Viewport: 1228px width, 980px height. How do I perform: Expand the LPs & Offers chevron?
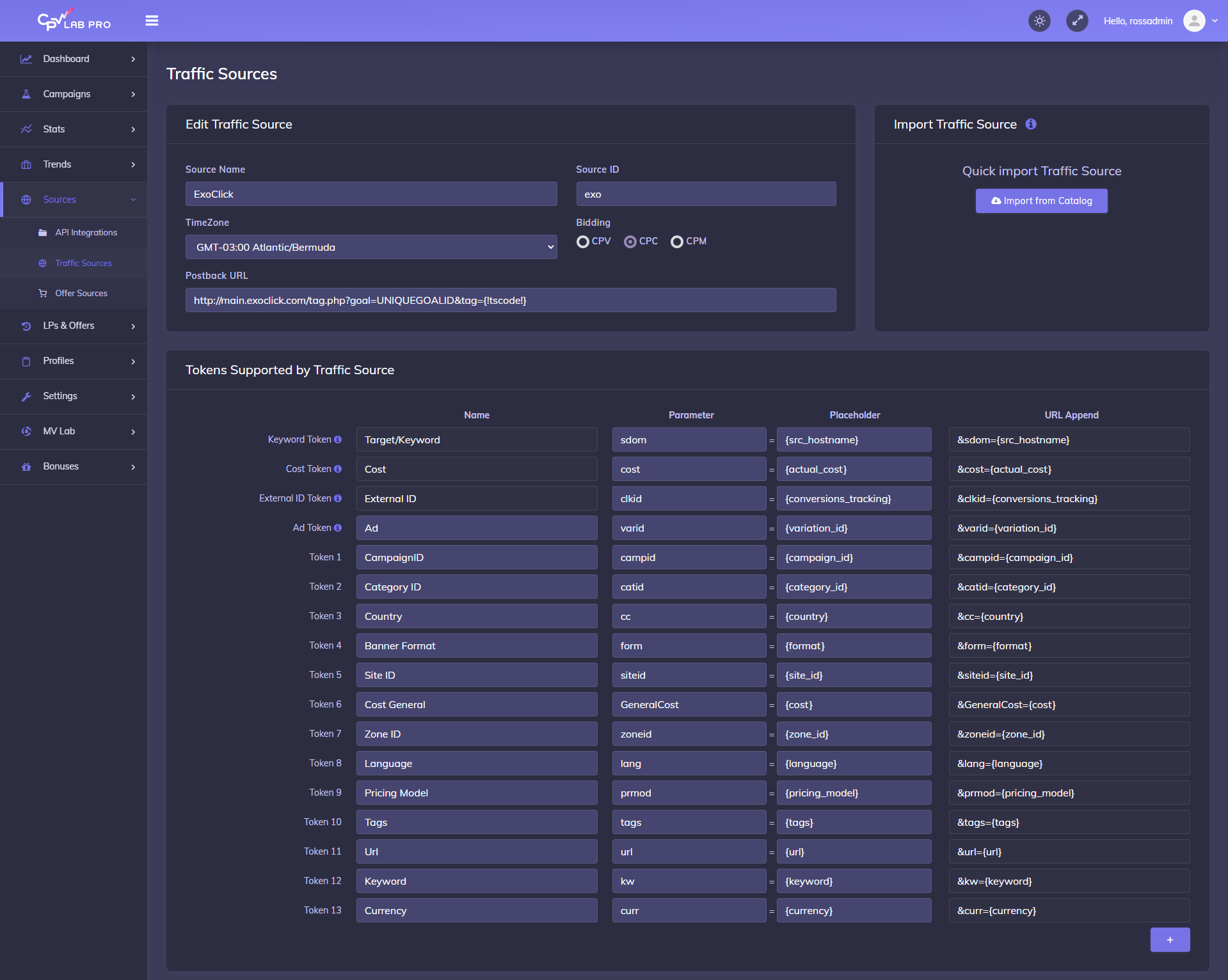tap(133, 326)
